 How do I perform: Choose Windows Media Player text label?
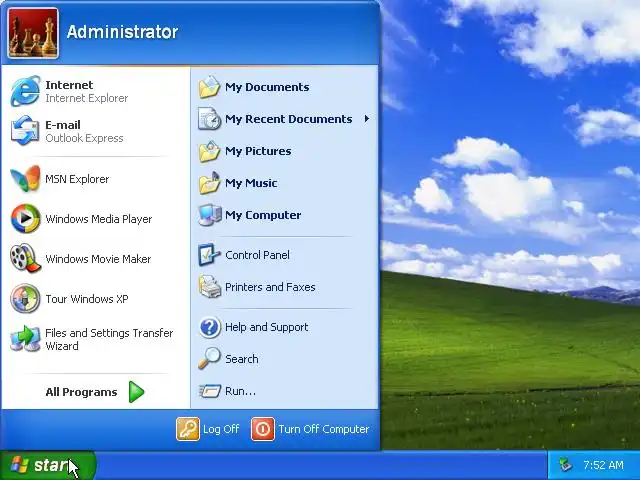click(98, 219)
